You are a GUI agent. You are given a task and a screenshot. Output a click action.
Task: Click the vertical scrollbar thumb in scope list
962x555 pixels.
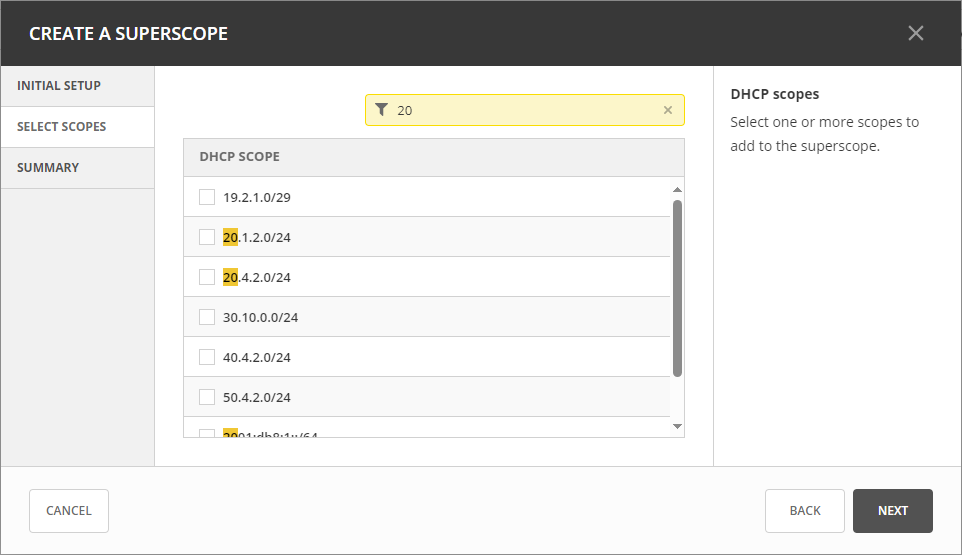(x=677, y=288)
